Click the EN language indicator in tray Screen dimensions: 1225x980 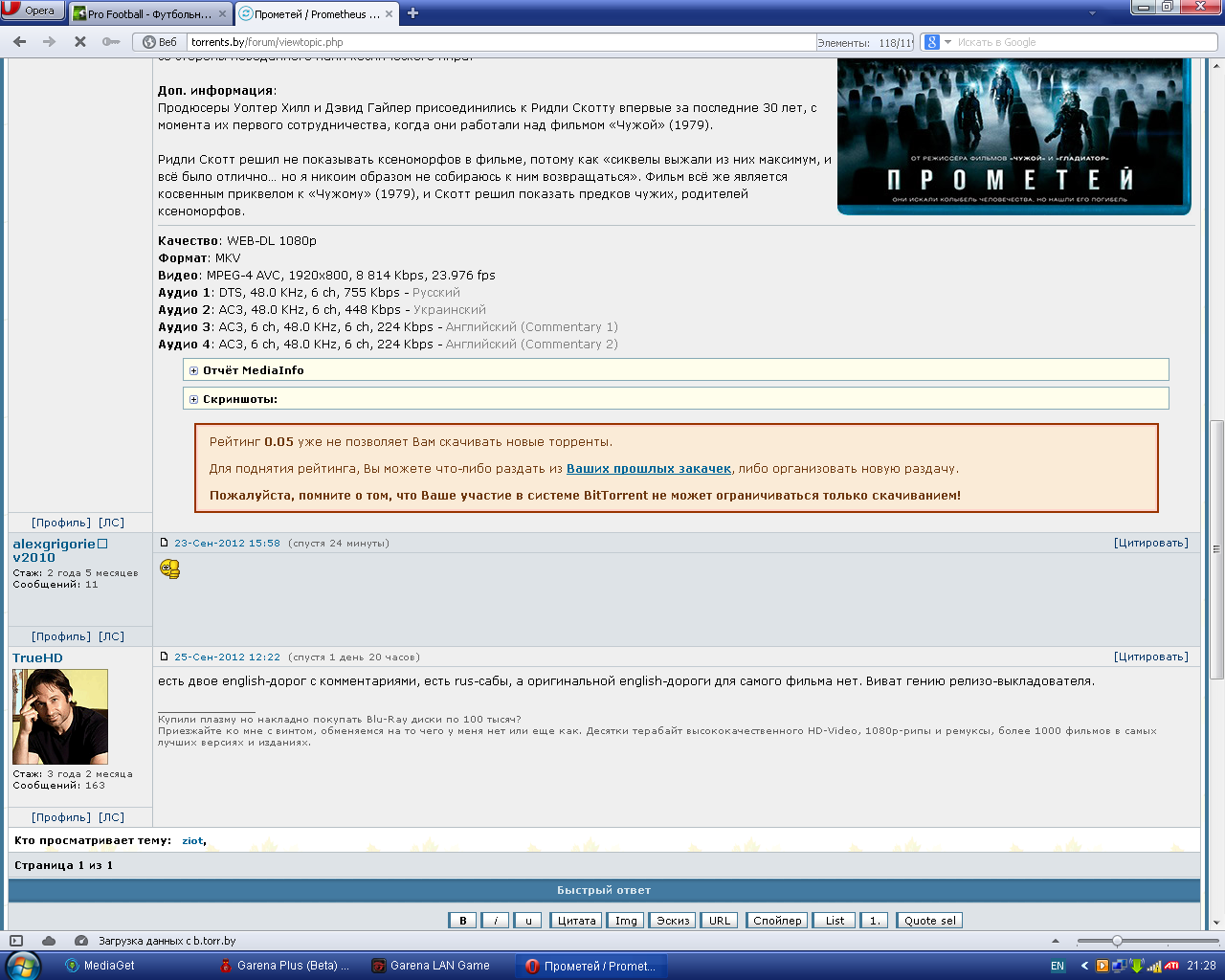pos(1058,966)
